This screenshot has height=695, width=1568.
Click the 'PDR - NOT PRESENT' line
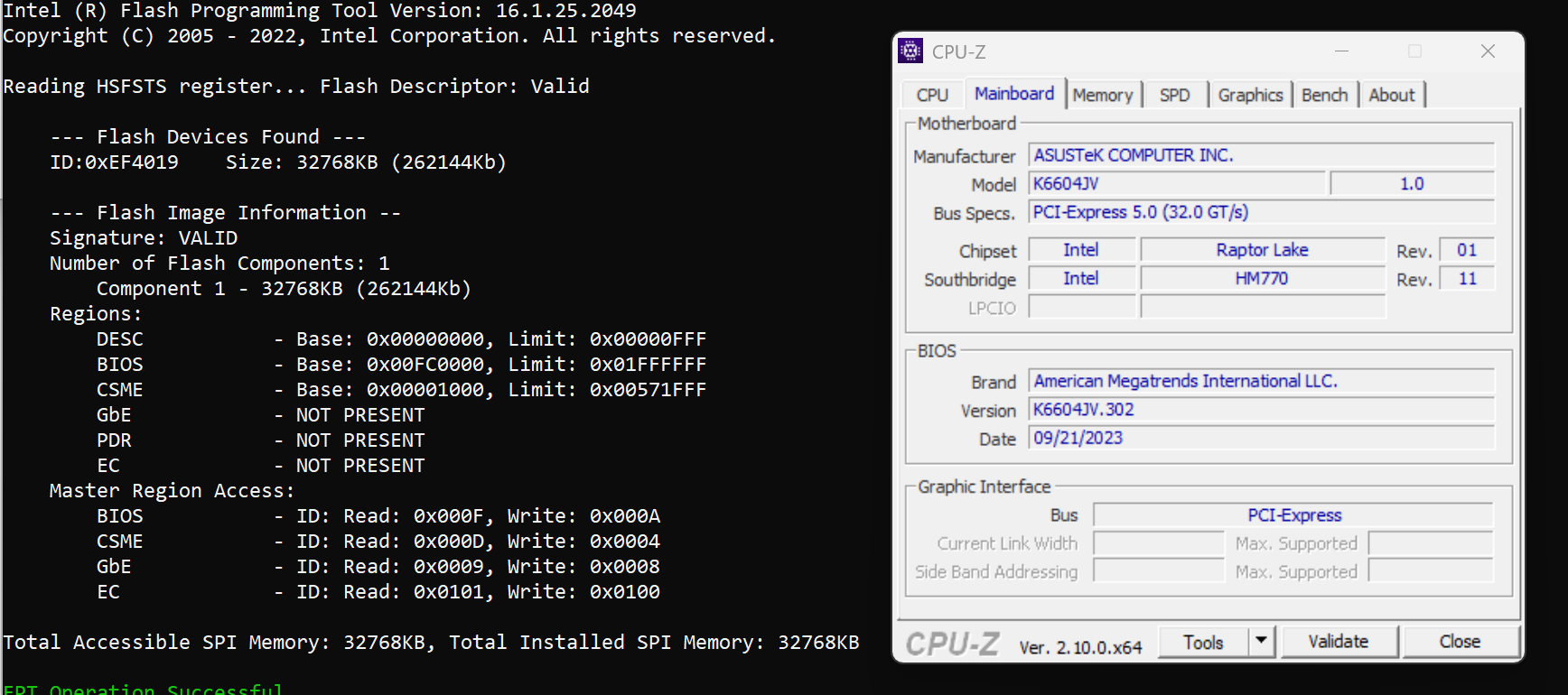260,440
